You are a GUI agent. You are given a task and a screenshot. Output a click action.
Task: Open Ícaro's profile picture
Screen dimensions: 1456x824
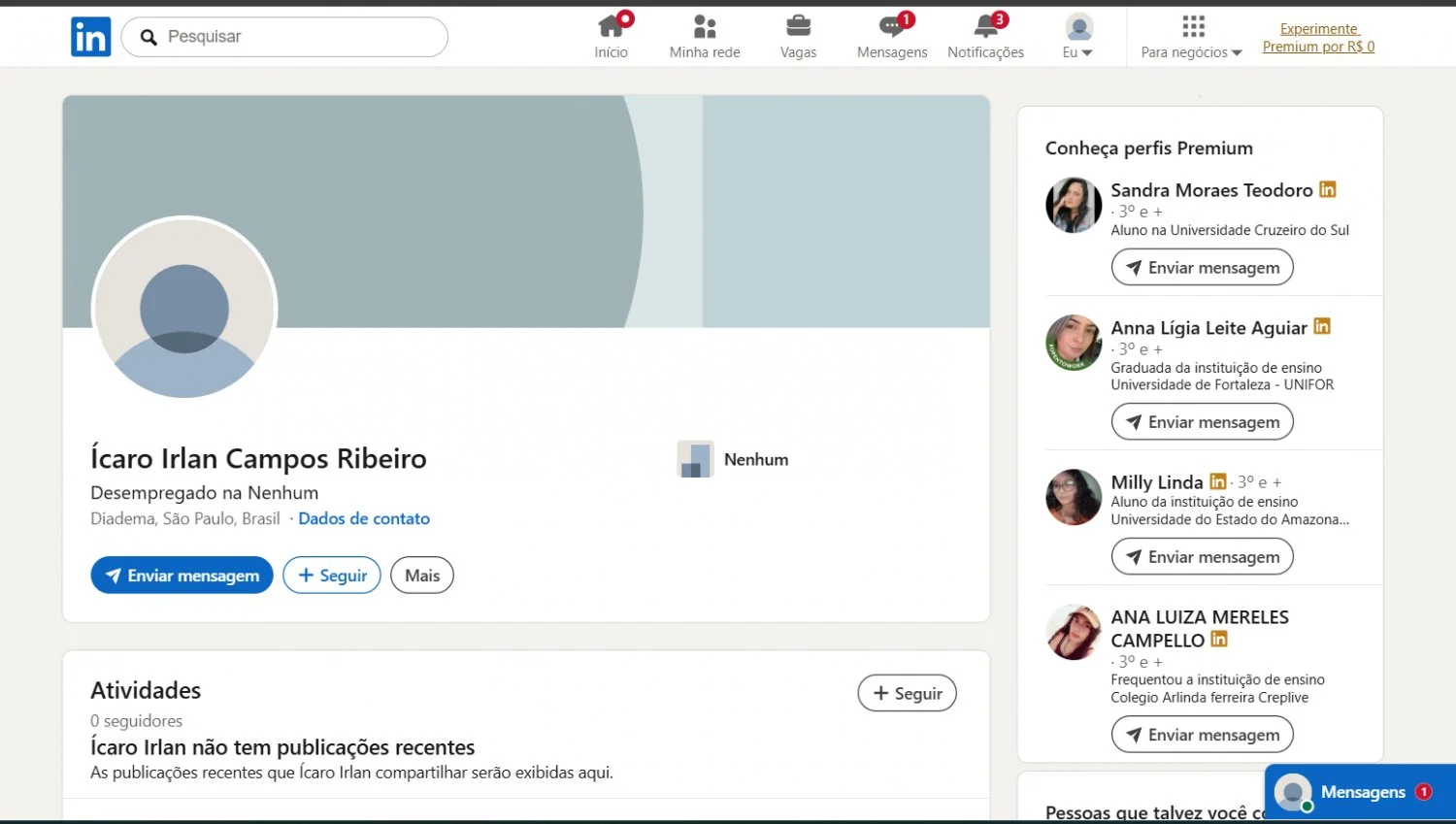[184, 309]
